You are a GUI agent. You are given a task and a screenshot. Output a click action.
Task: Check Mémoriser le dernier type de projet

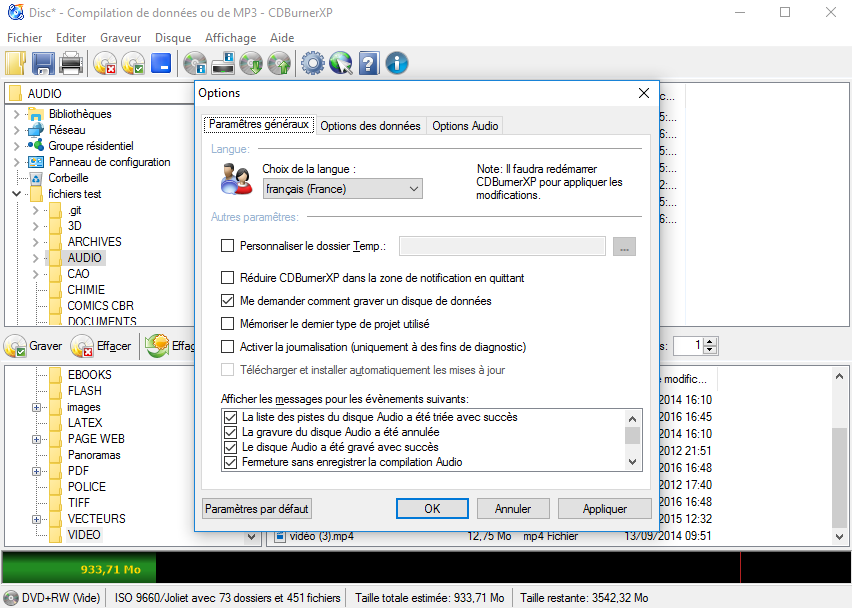227,324
